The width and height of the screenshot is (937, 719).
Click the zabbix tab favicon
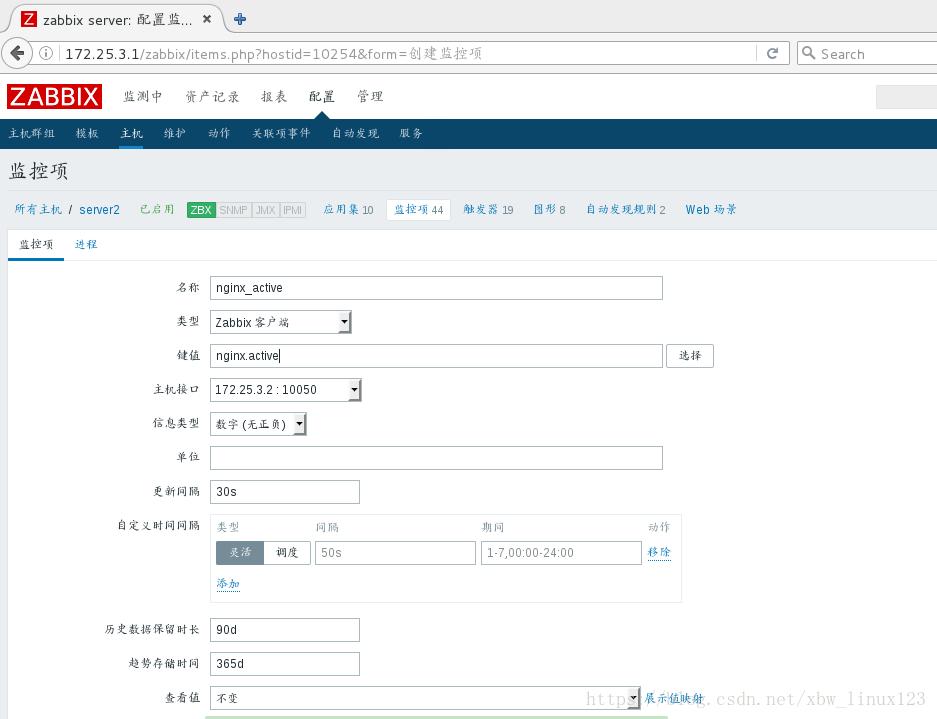tap(29, 19)
